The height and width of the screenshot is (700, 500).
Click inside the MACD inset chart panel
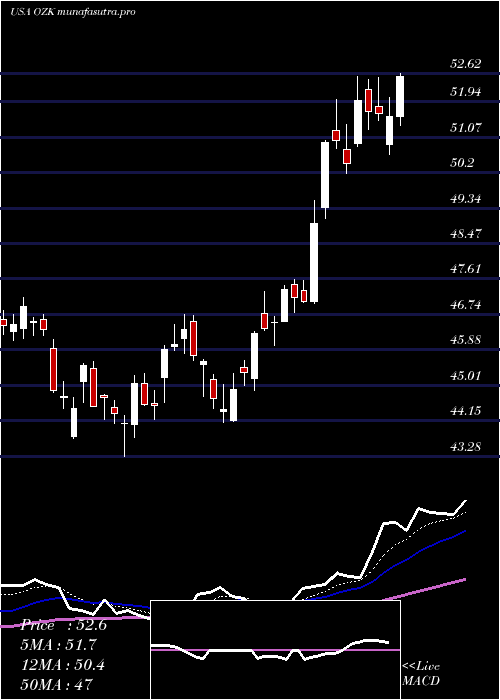click(x=275, y=650)
